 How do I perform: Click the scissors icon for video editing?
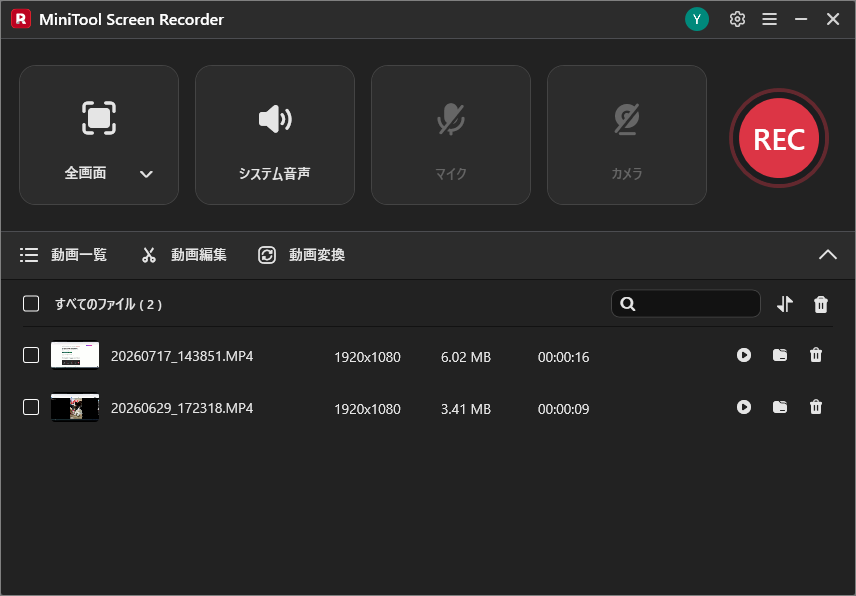click(149, 255)
